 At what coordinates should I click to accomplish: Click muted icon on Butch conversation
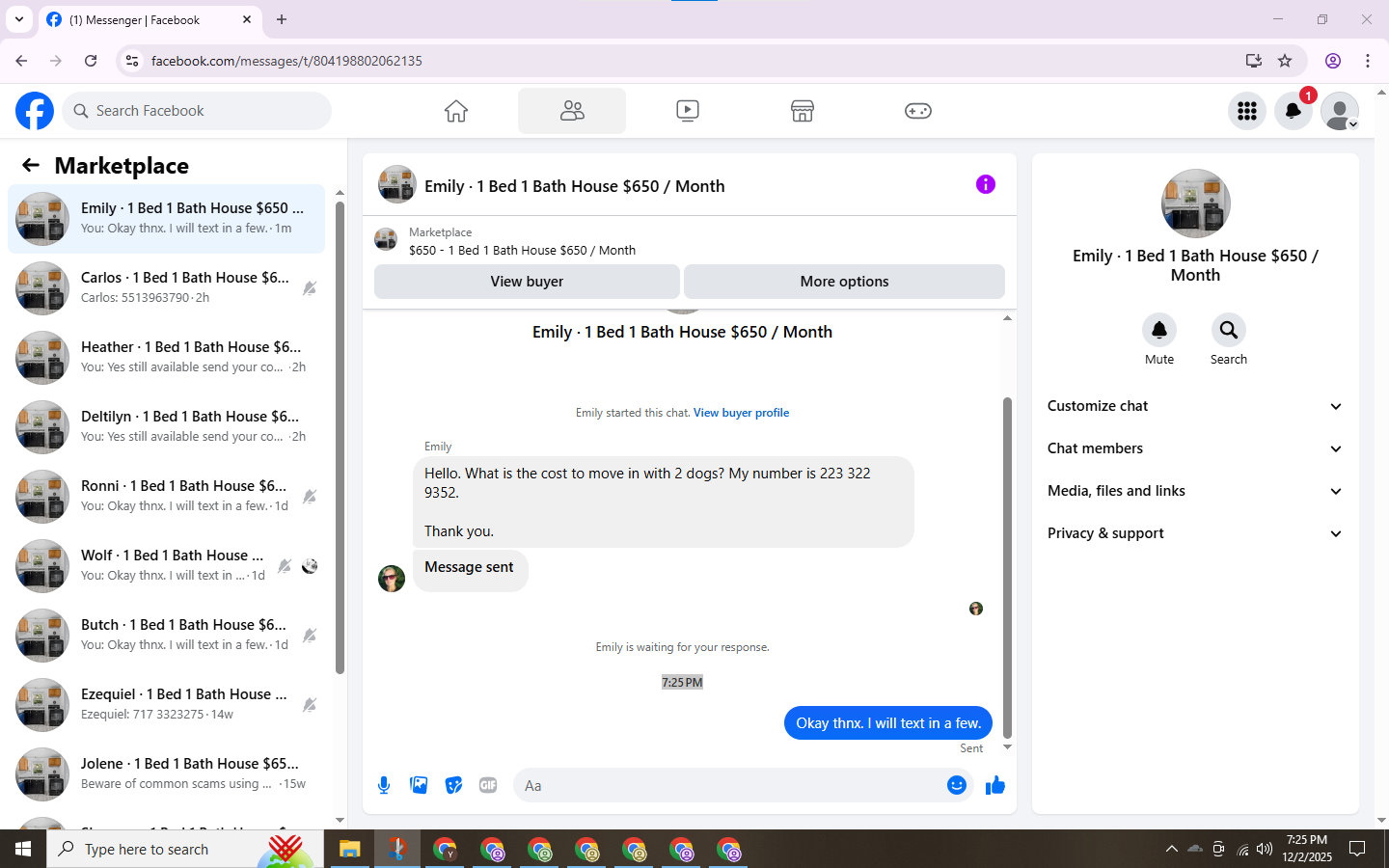[310, 636]
